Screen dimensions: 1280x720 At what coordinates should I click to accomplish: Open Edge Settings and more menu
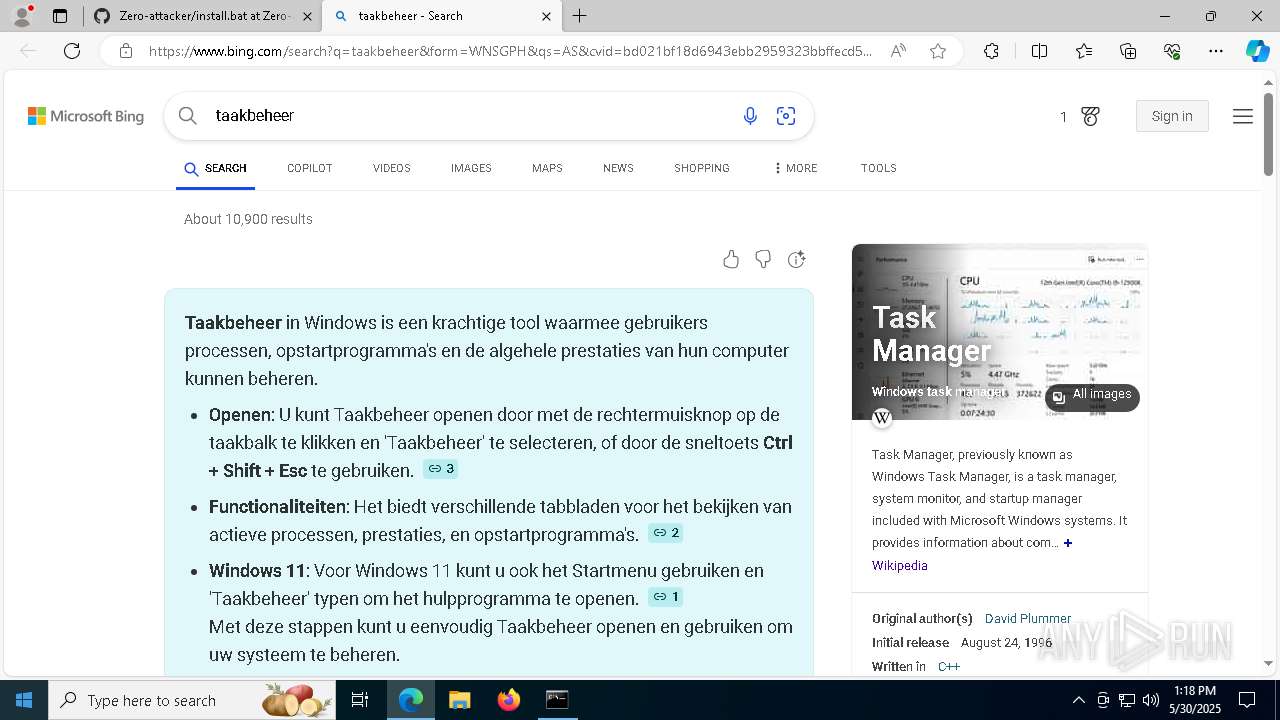(x=1216, y=51)
